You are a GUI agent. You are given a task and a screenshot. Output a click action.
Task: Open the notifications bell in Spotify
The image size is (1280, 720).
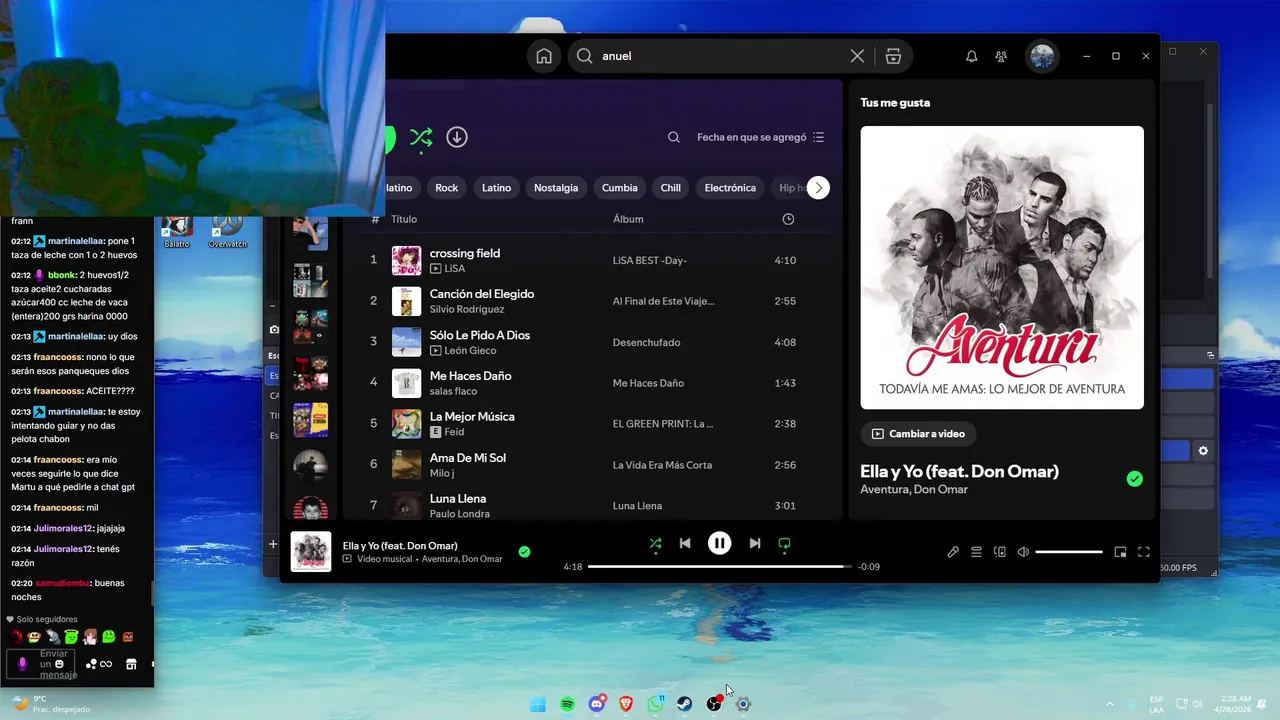coord(971,56)
